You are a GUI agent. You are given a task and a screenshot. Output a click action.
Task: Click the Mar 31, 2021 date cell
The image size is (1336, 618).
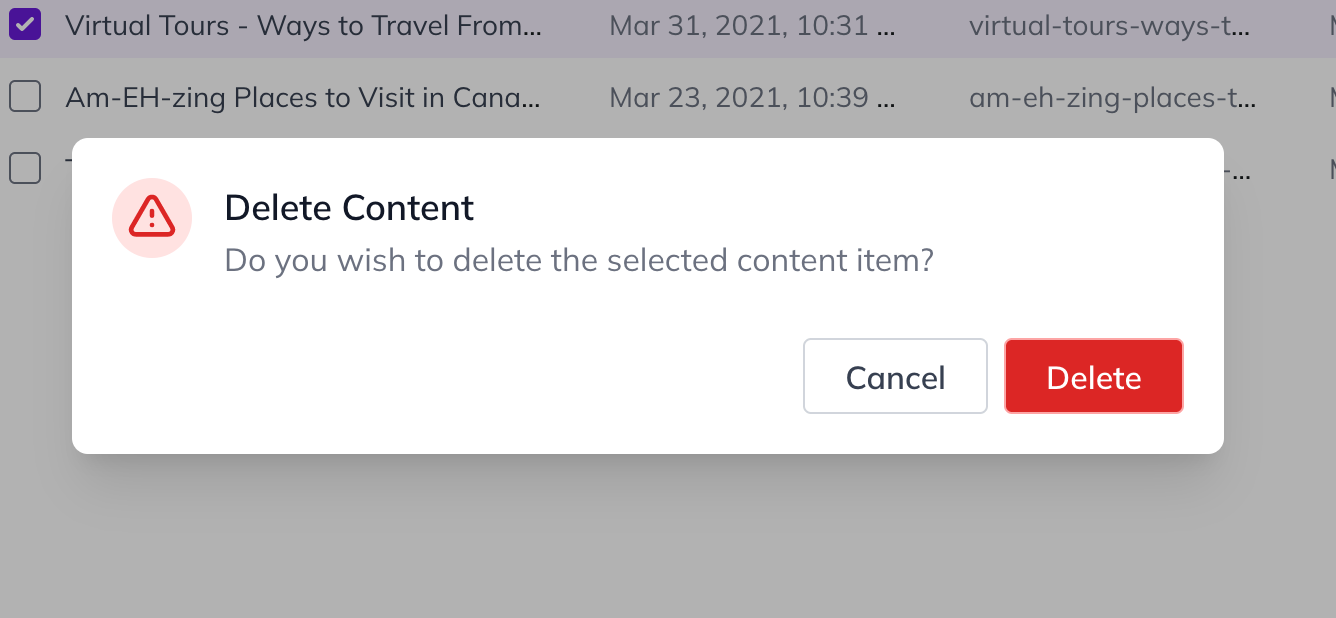pos(753,25)
